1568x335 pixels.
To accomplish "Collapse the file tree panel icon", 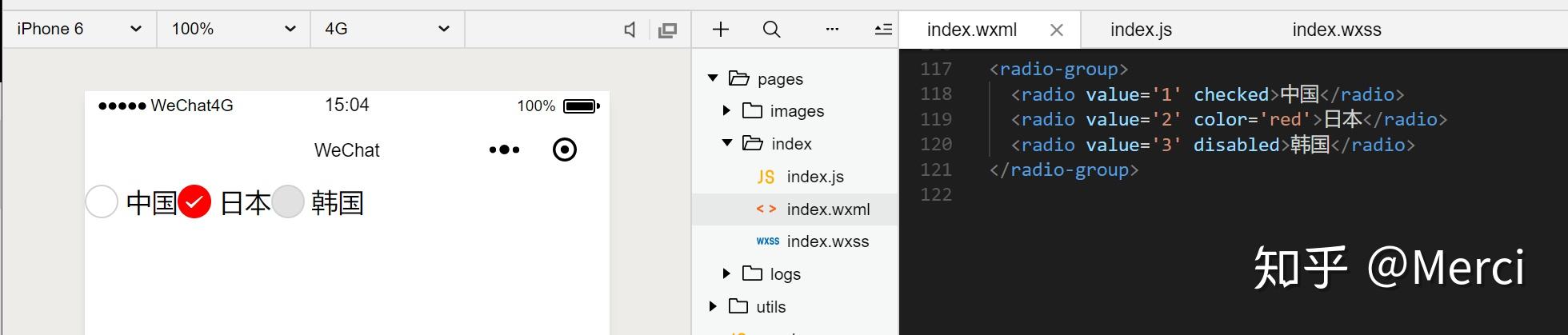I will (883, 30).
